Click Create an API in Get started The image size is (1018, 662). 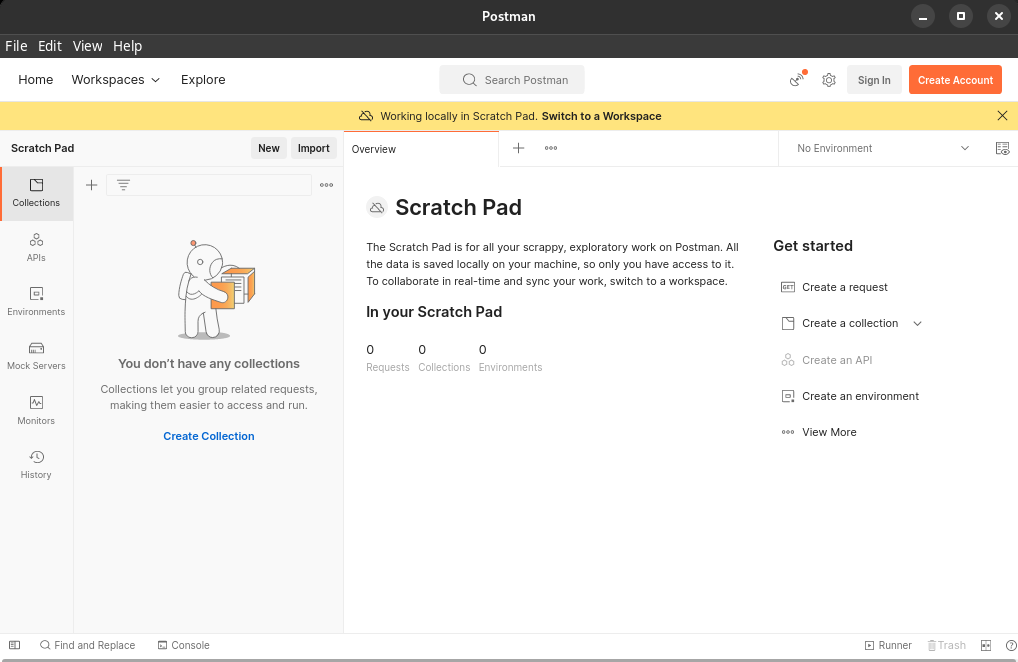tap(837, 360)
